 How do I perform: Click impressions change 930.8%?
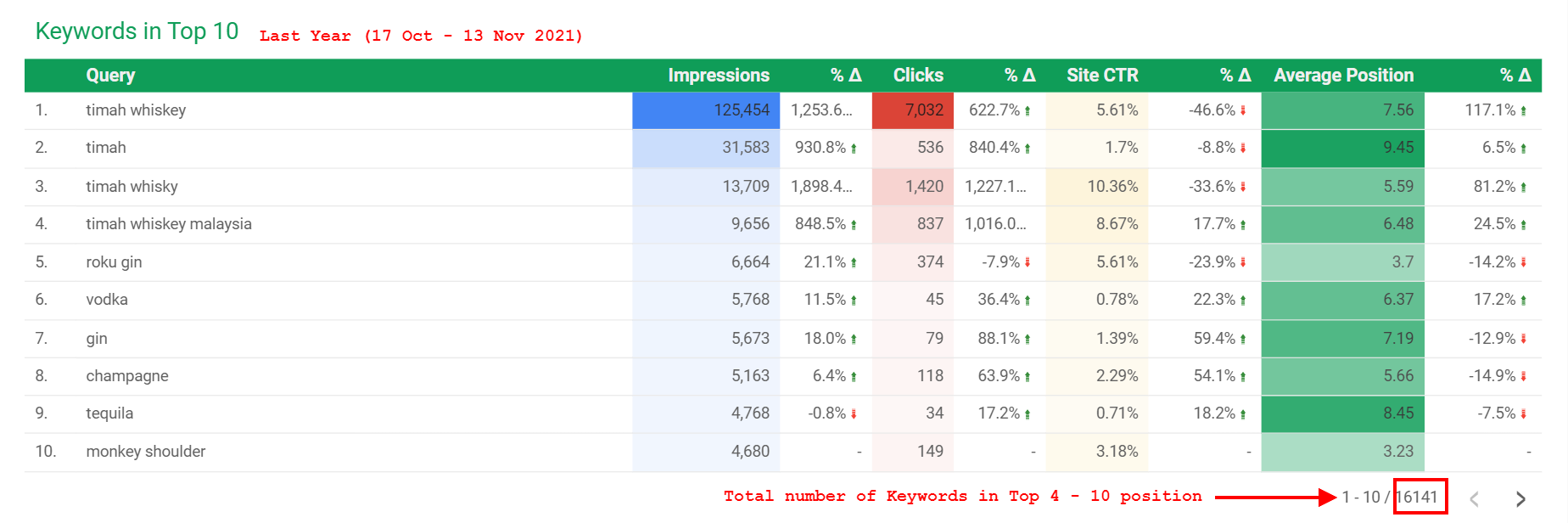(x=820, y=148)
